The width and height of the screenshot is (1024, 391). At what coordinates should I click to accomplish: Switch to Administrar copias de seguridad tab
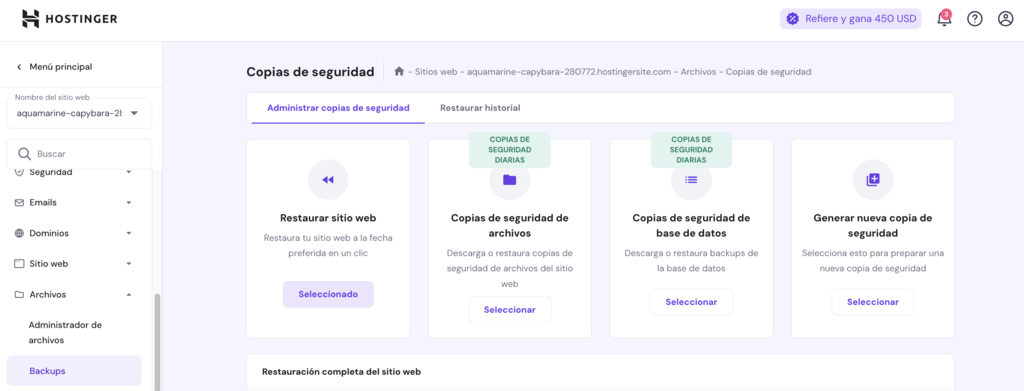pos(338,108)
